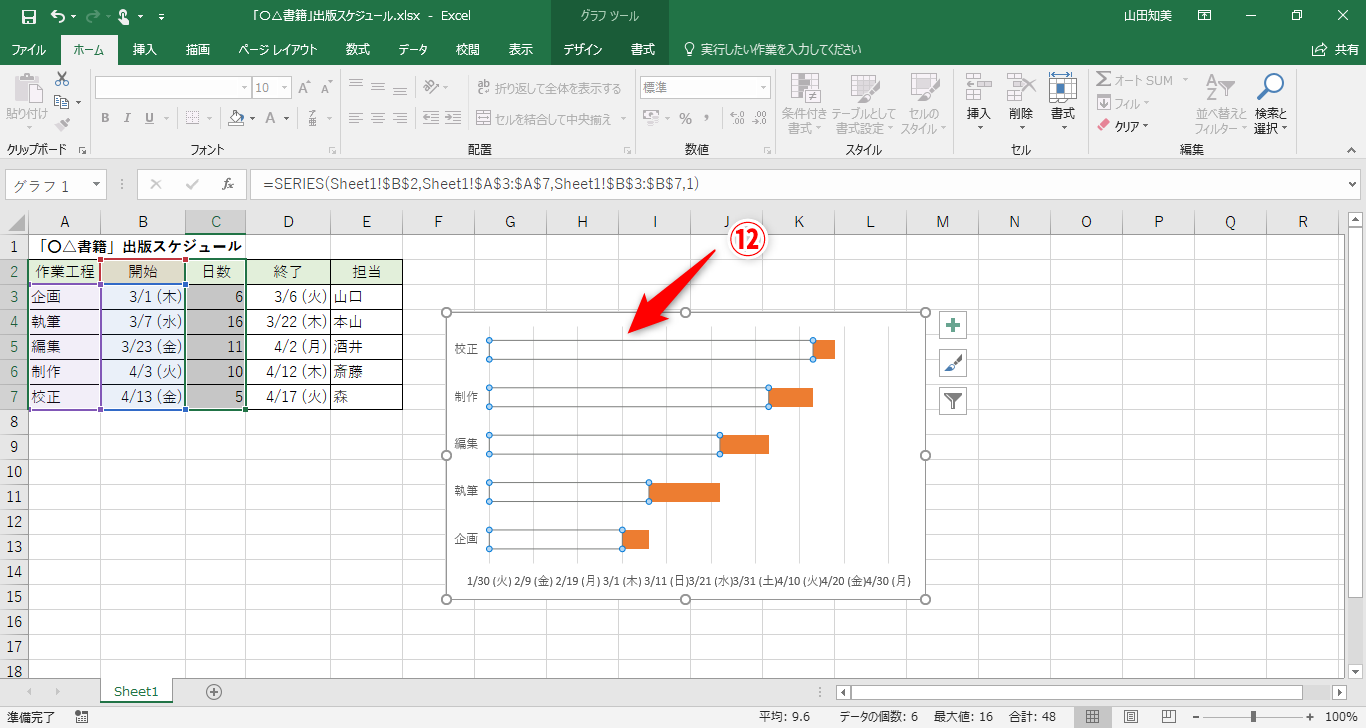Select the Sheet1 sheet tab
Screen dimensions: 1366x728
click(x=136, y=691)
